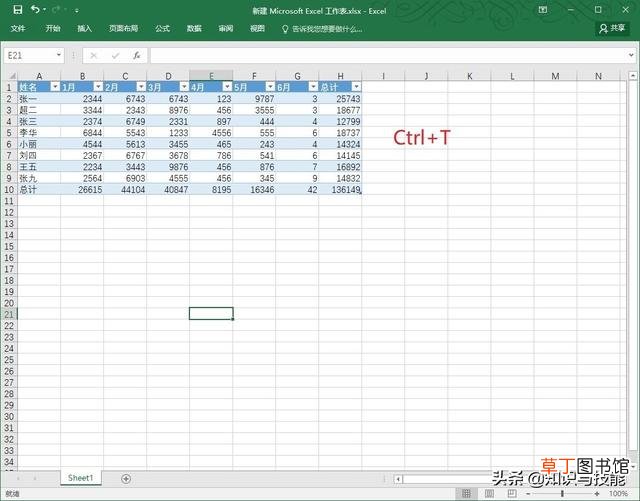
Task: Open the 3月 column filter dropdown
Action: coord(184,87)
